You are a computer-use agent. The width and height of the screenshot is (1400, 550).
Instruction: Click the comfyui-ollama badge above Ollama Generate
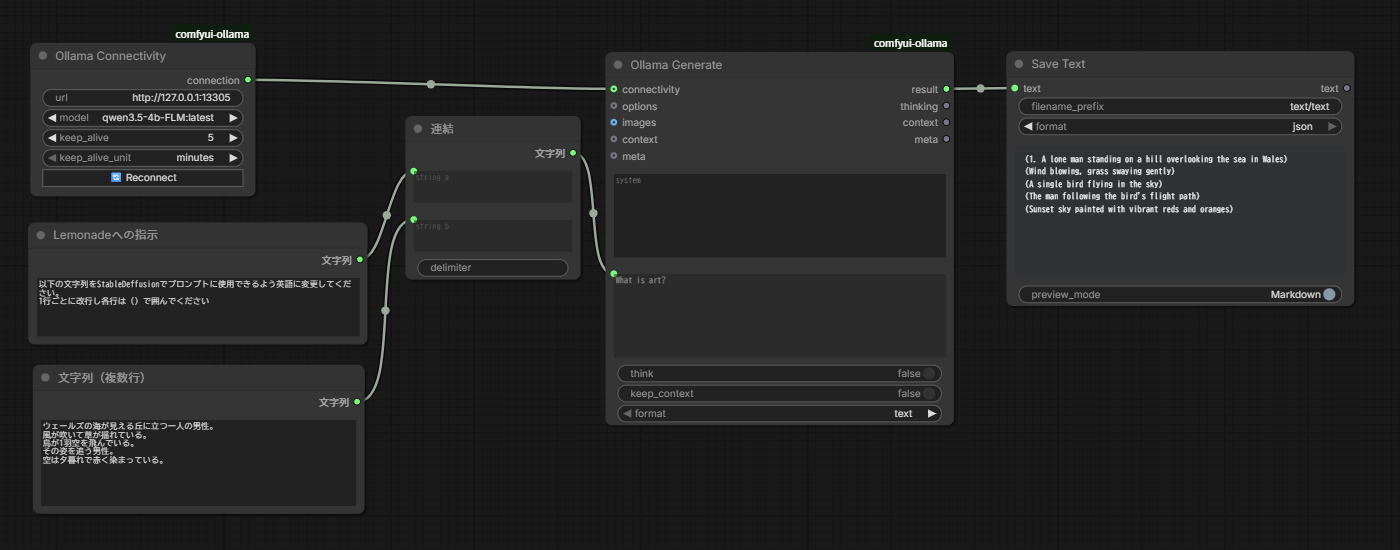click(x=910, y=43)
